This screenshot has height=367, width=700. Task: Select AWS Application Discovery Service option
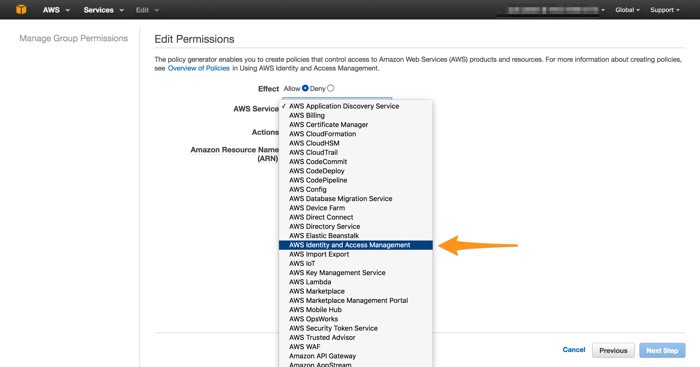tap(356, 106)
